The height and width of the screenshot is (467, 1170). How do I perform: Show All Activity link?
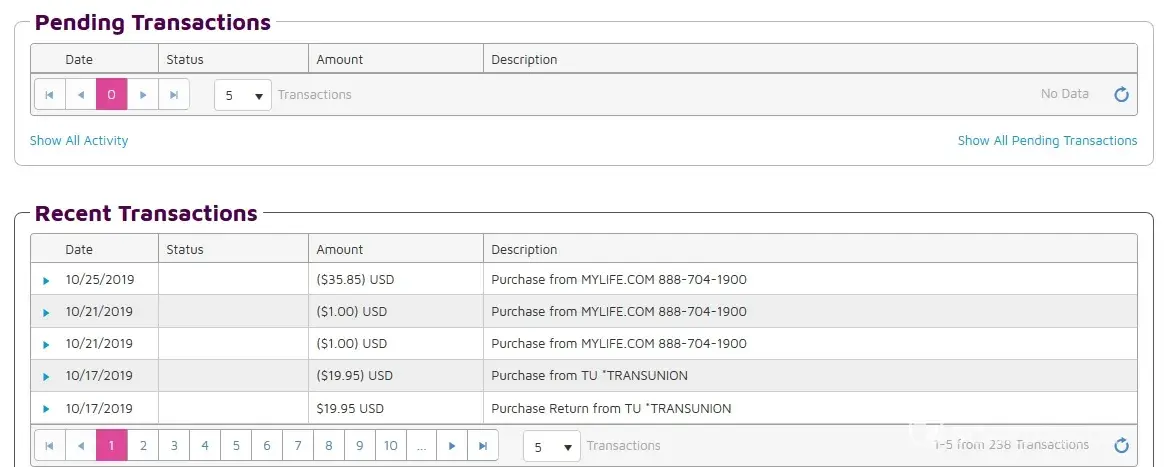coord(79,141)
